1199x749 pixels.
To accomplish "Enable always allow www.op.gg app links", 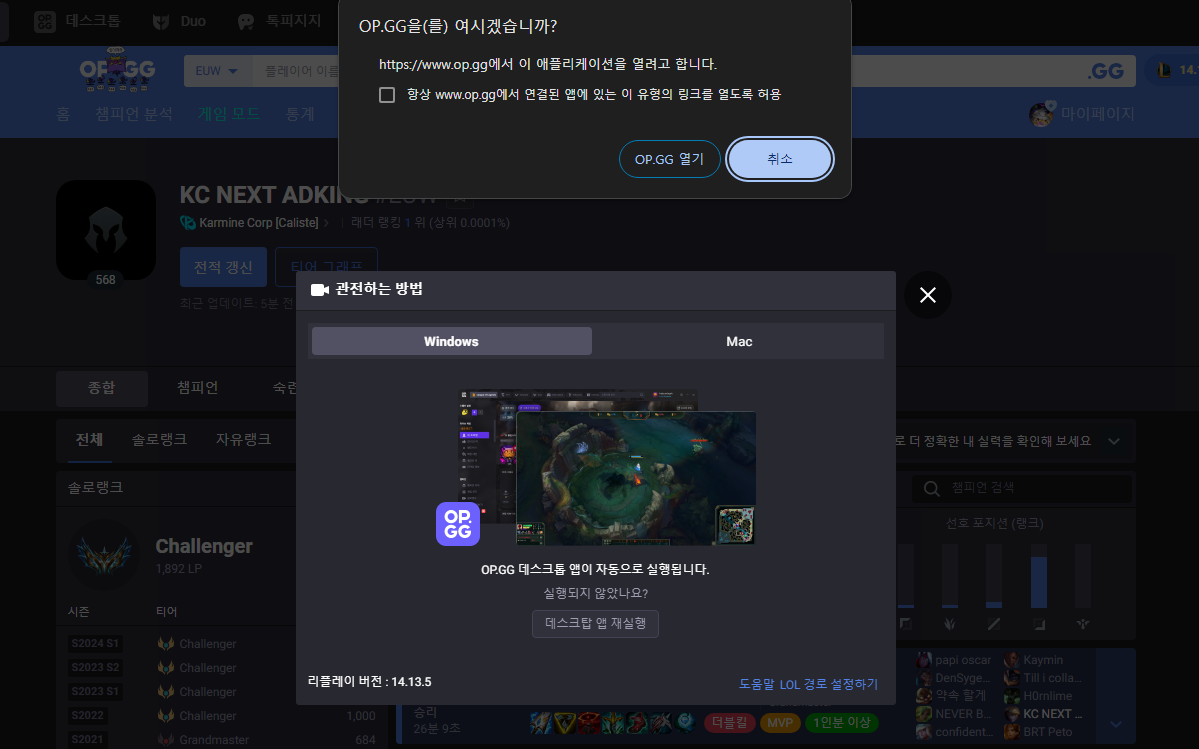I will (x=385, y=94).
